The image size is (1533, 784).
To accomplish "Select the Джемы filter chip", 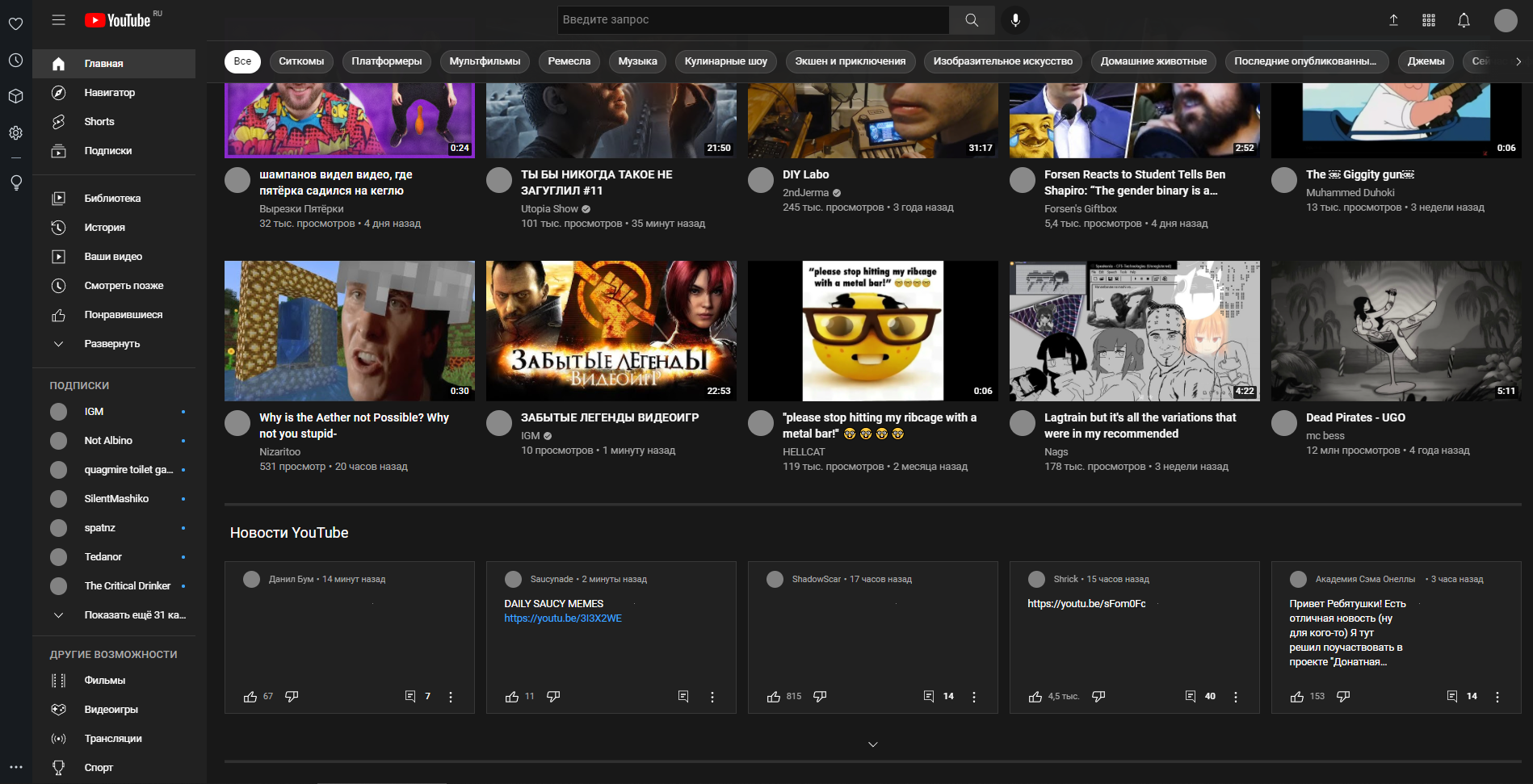I will point(1426,61).
